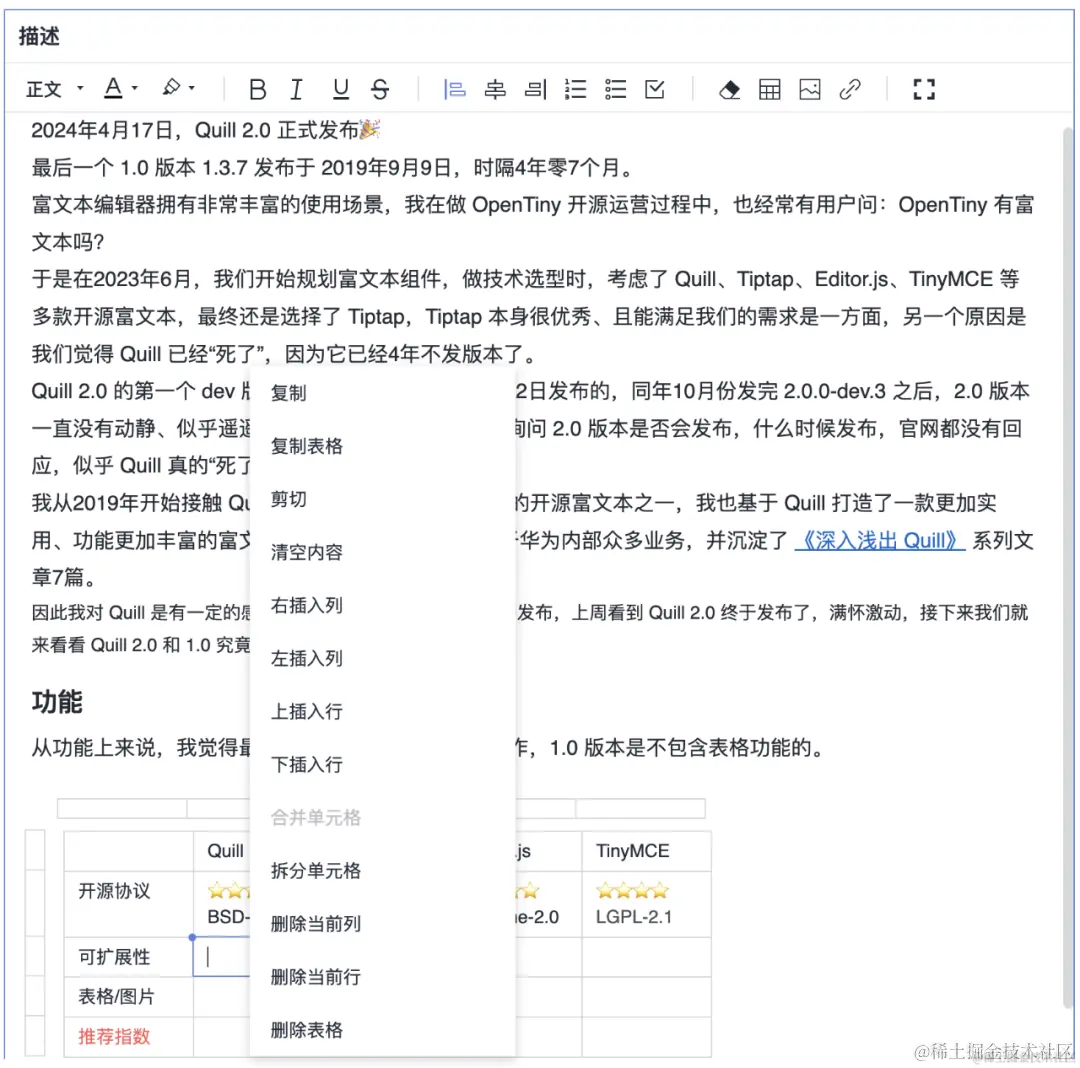Insert checkbox task list
The width and height of the screenshot is (1080, 1068).
pyautogui.click(x=655, y=90)
